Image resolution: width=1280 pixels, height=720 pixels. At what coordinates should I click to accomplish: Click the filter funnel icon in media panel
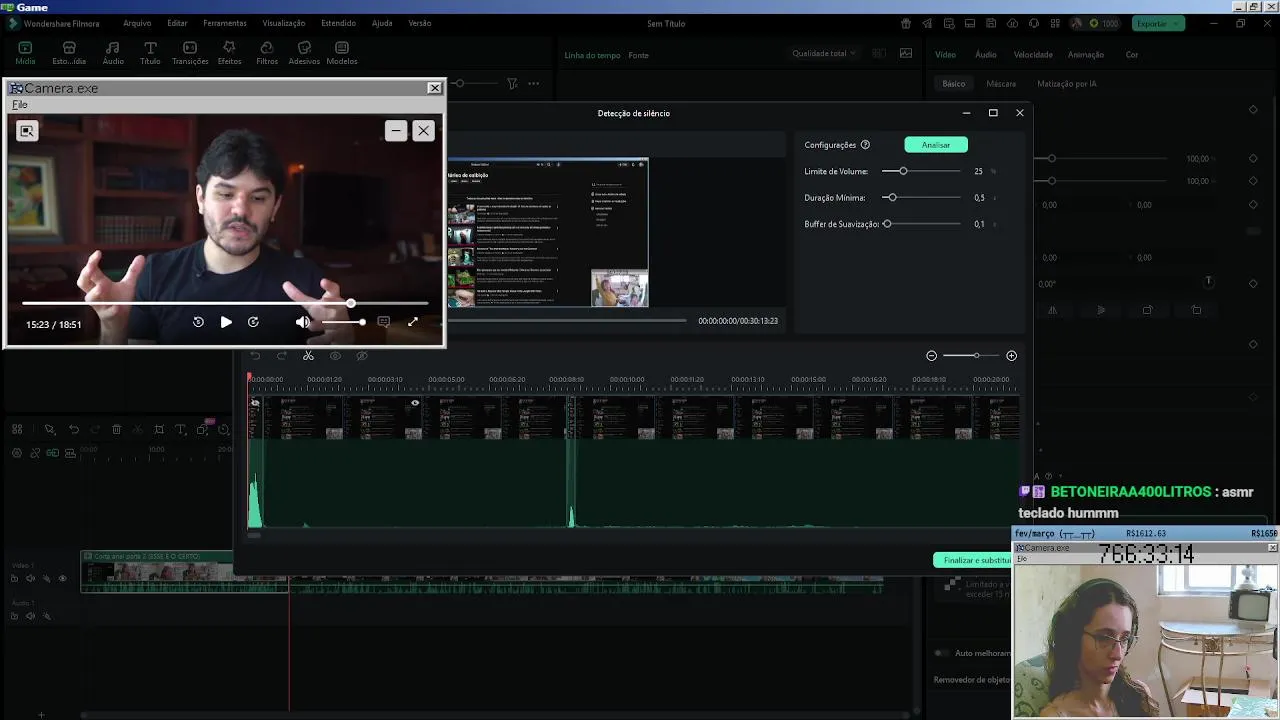point(512,84)
